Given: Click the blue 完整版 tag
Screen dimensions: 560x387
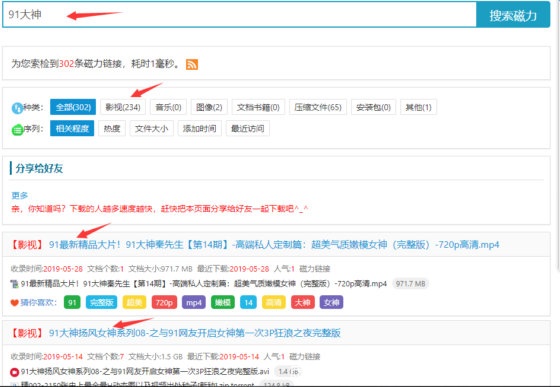Looking at the screenshot, I should pyautogui.click(x=101, y=303).
